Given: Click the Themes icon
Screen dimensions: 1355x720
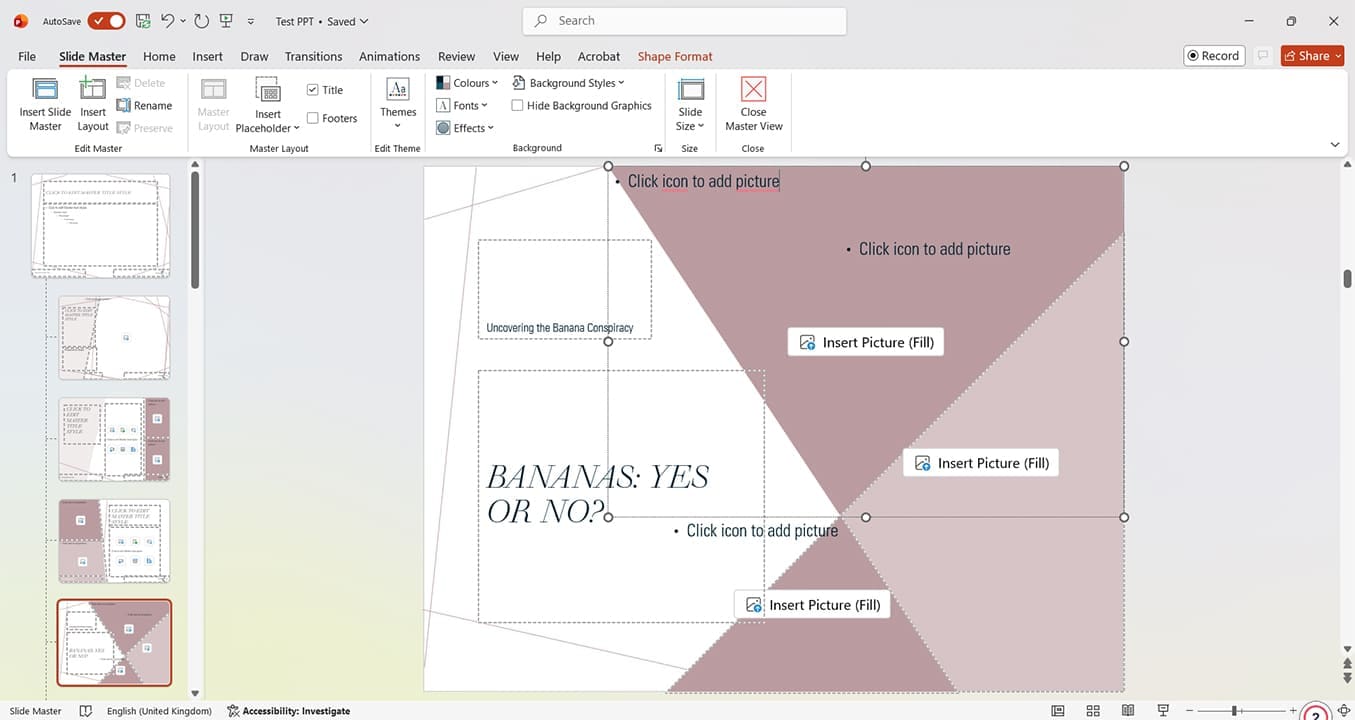Looking at the screenshot, I should click(x=398, y=90).
